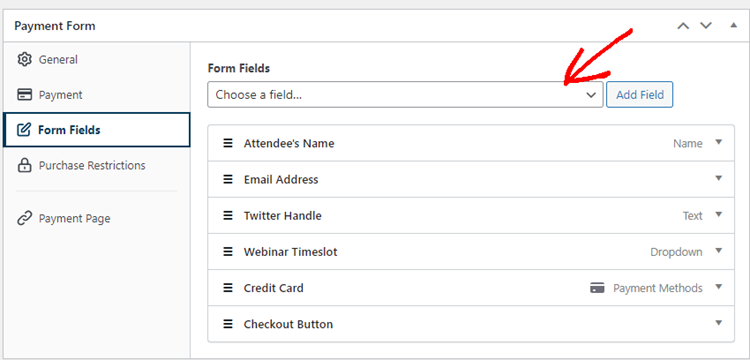This screenshot has height=360, width=750.
Task: Expand the Webinar Timeslot field arrow
Action: pos(718,251)
